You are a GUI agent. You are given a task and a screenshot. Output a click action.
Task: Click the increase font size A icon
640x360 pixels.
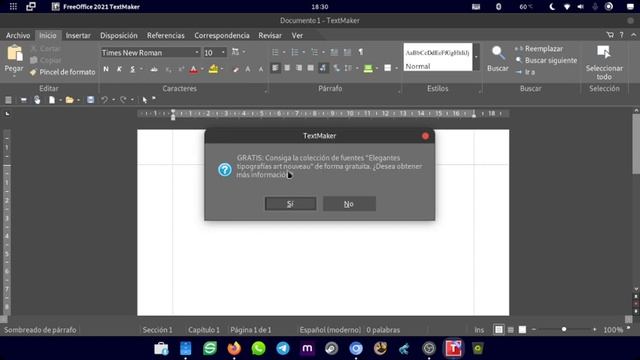[248, 69]
